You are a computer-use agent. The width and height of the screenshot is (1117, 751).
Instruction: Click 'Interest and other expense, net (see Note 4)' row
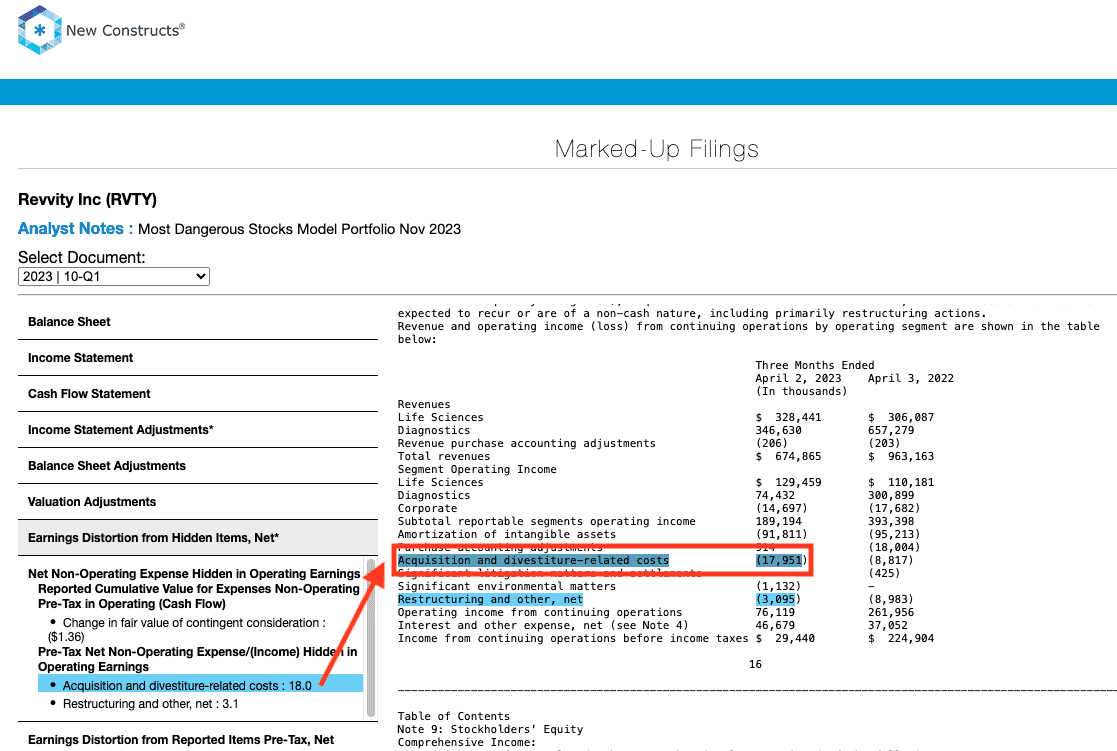pos(543,626)
